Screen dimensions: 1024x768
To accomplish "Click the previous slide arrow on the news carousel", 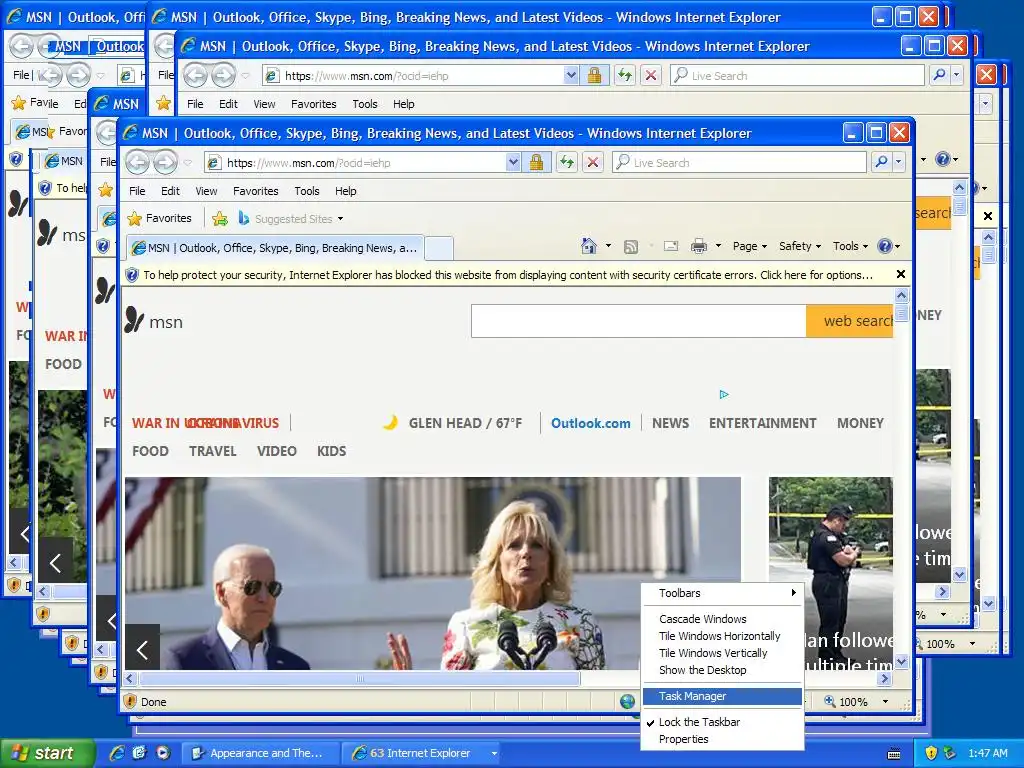I will click(x=142, y=648).
